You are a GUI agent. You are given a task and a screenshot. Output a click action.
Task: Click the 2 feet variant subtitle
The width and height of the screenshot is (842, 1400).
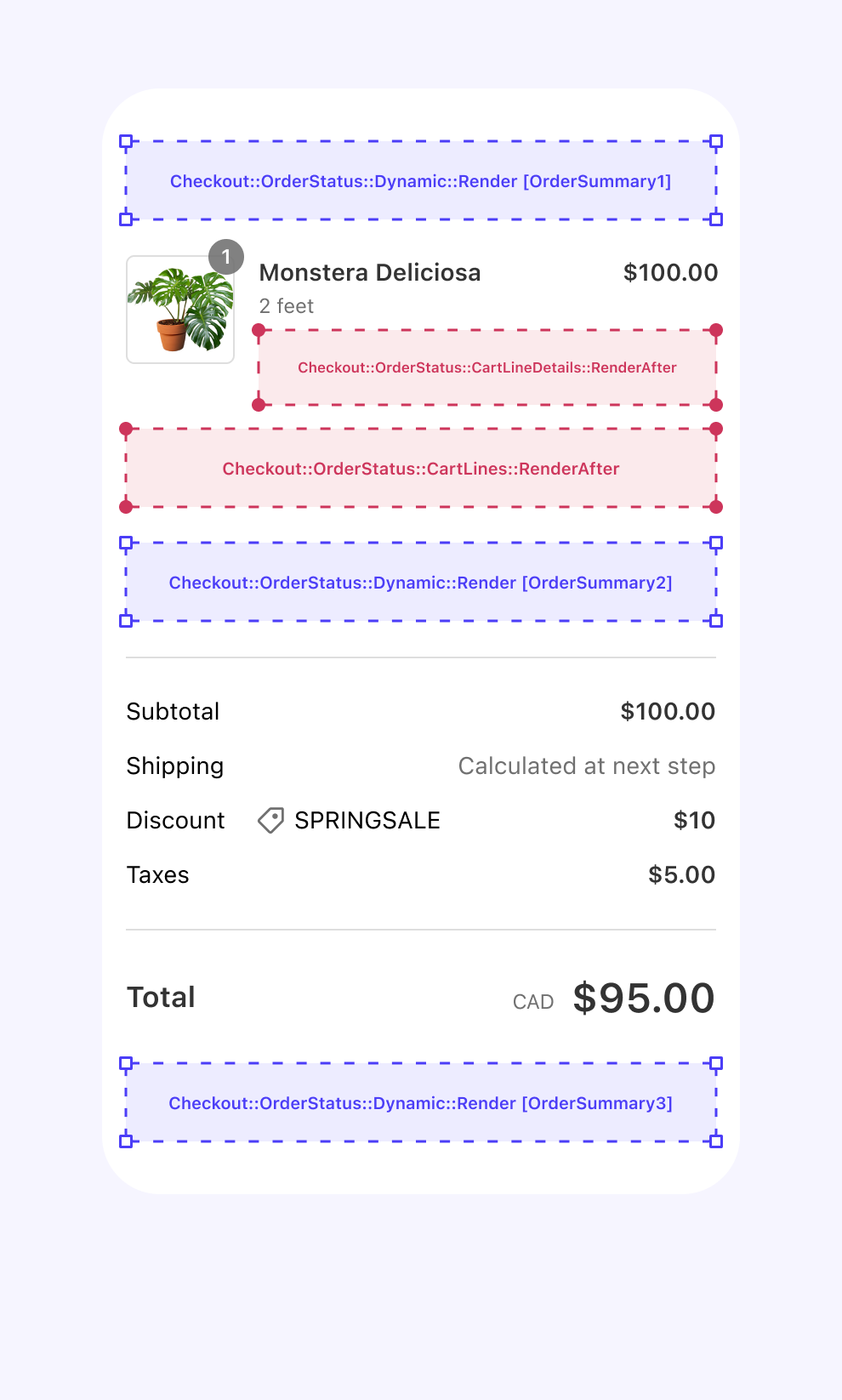tap(287, 306)
